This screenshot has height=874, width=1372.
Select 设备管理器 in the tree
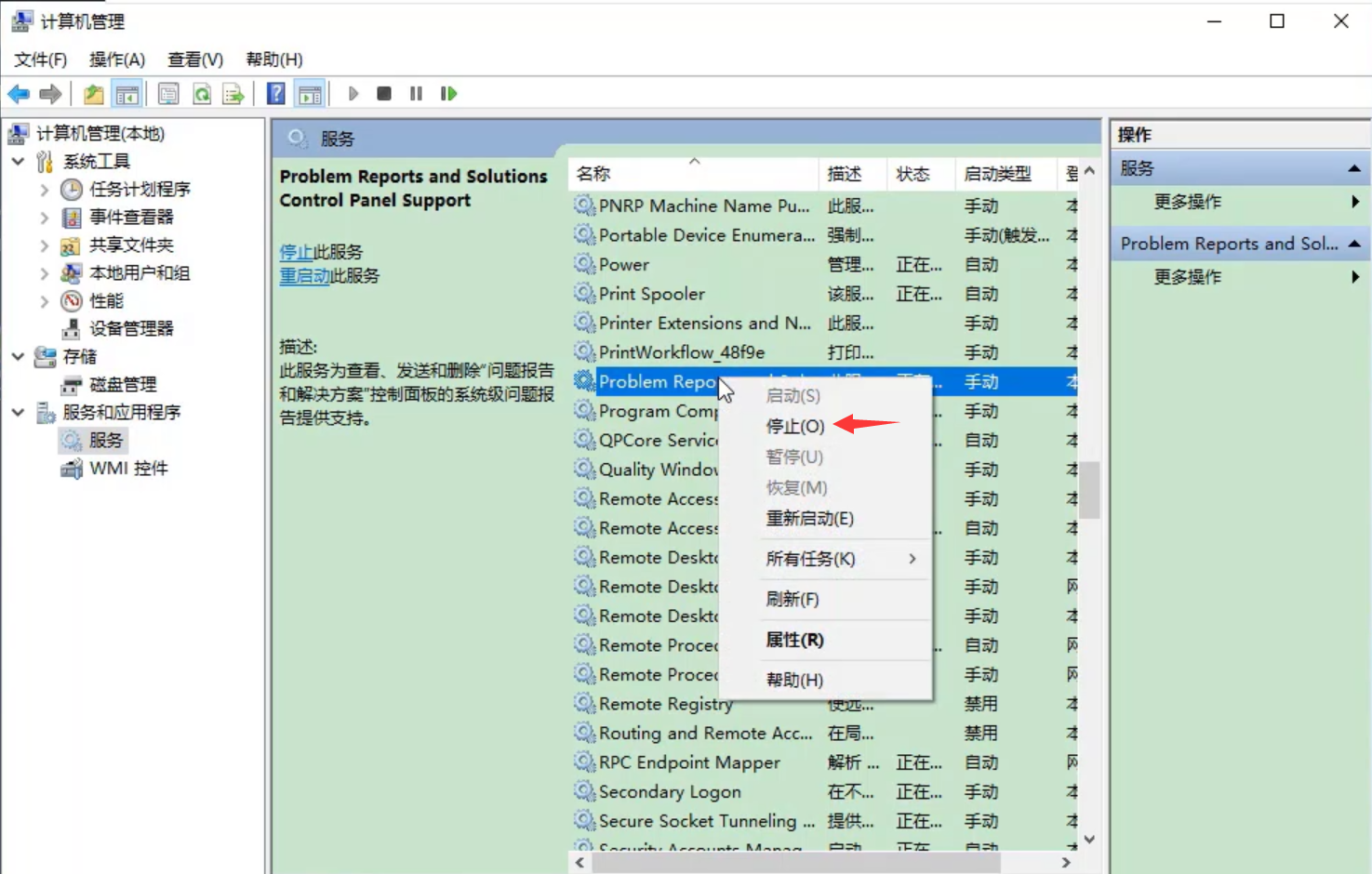coord(130,329)
